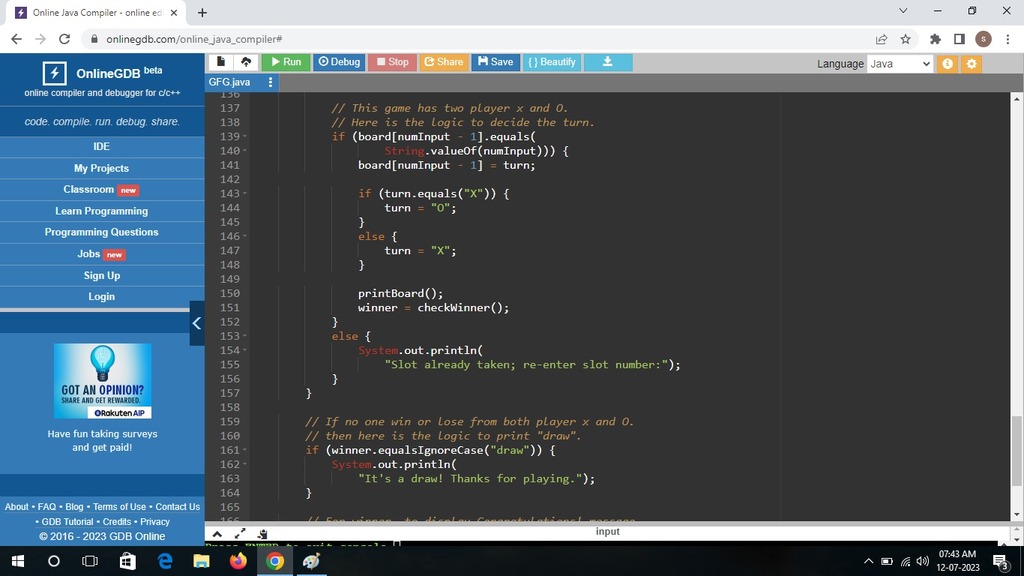Open the GFG.java tab options menu
This screenshot has width=1024, height=576.
[270, 82]
